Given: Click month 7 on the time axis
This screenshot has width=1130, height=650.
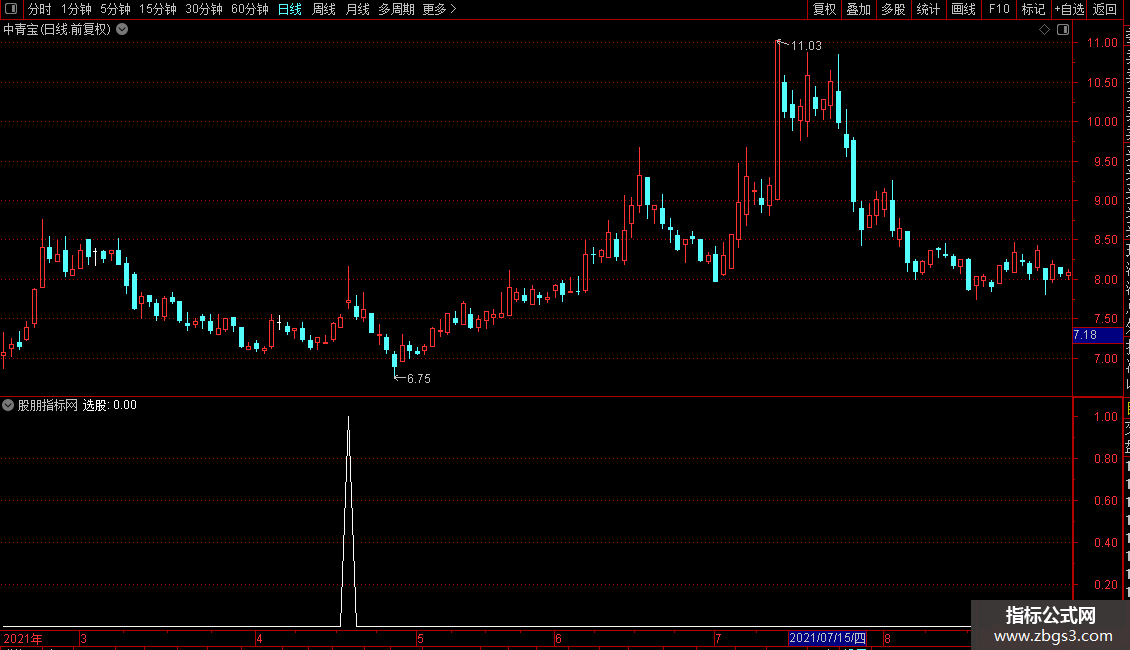Looking at the screenshot, I should [718, 638].
